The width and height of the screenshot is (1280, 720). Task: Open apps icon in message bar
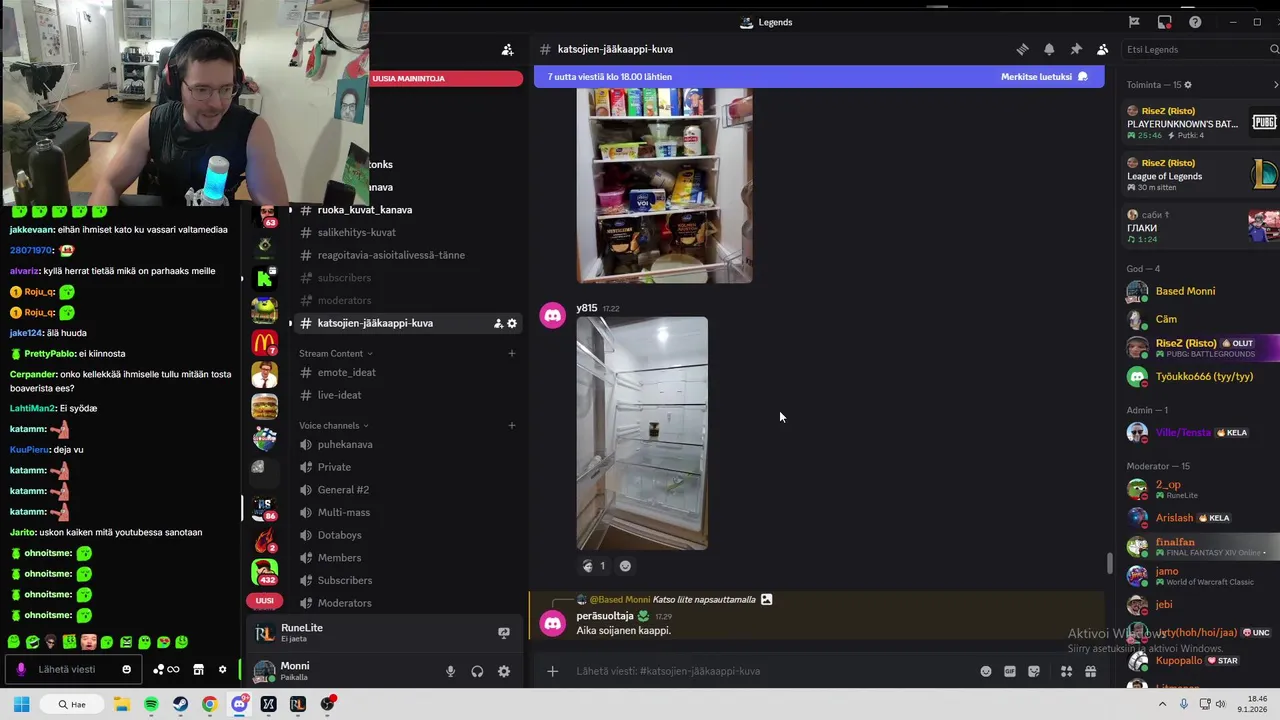[1066, 672]
